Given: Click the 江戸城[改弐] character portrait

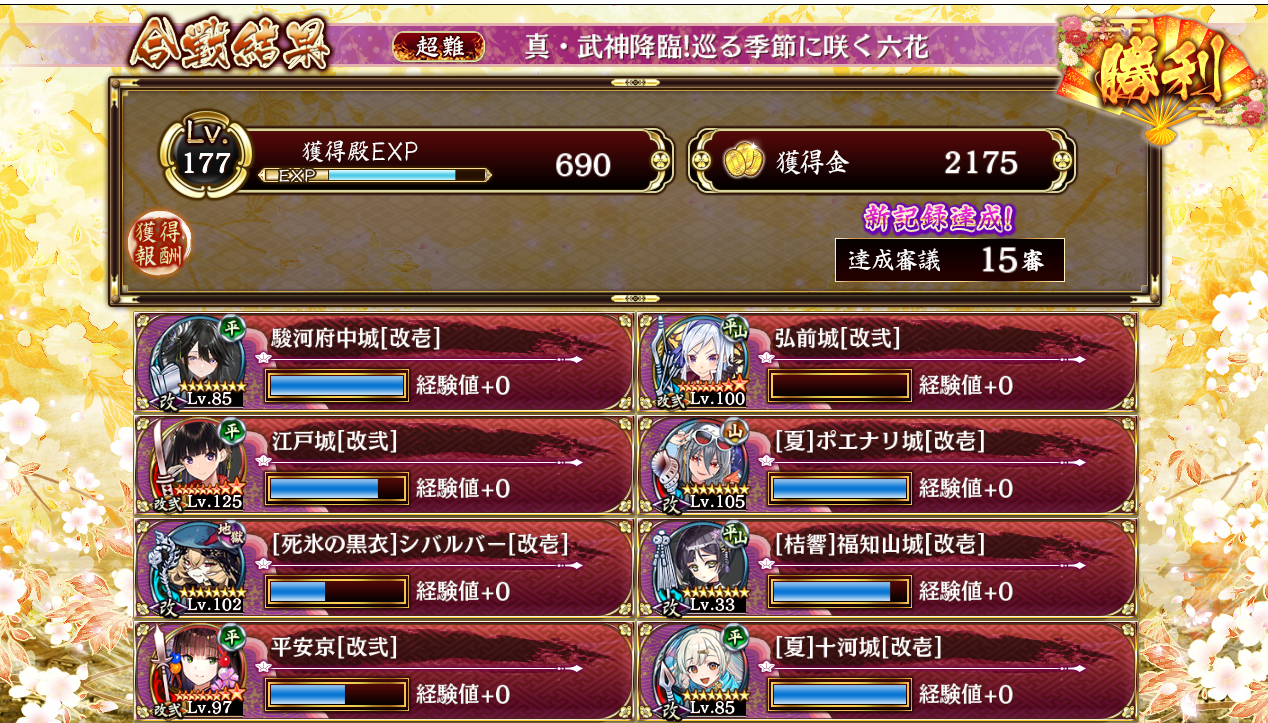Looking at the screenshot, I should pyautogui.click(x=196, y=463).
